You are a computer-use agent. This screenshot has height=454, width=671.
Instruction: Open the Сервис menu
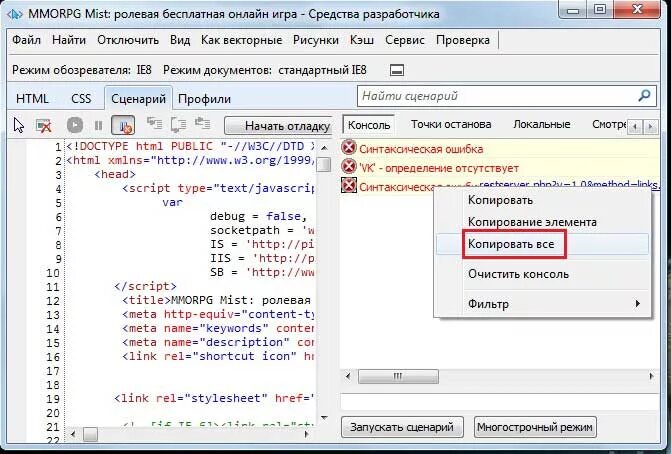point(405,40)
